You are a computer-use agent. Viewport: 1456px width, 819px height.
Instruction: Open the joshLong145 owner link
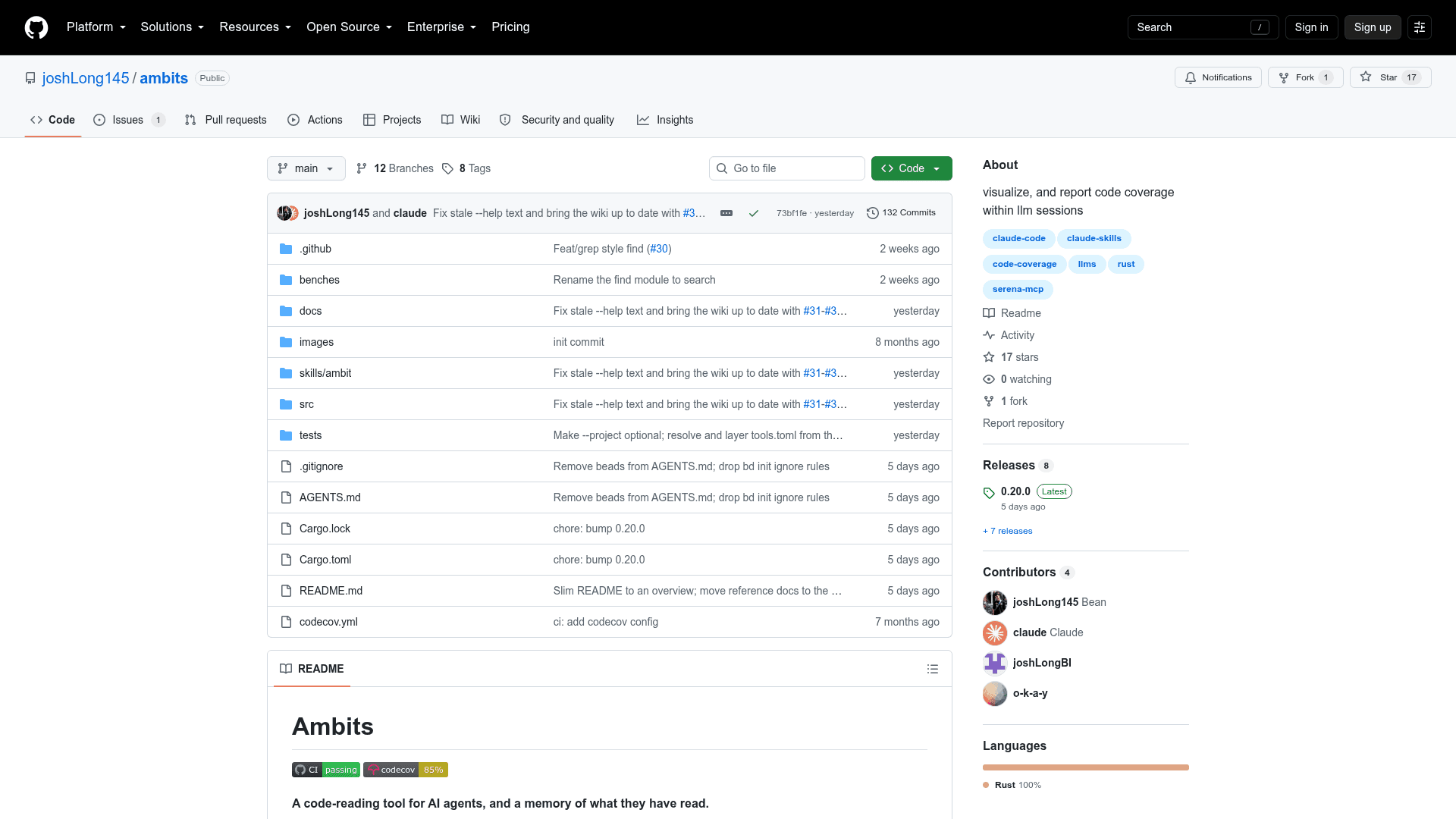tap(86, 78)
